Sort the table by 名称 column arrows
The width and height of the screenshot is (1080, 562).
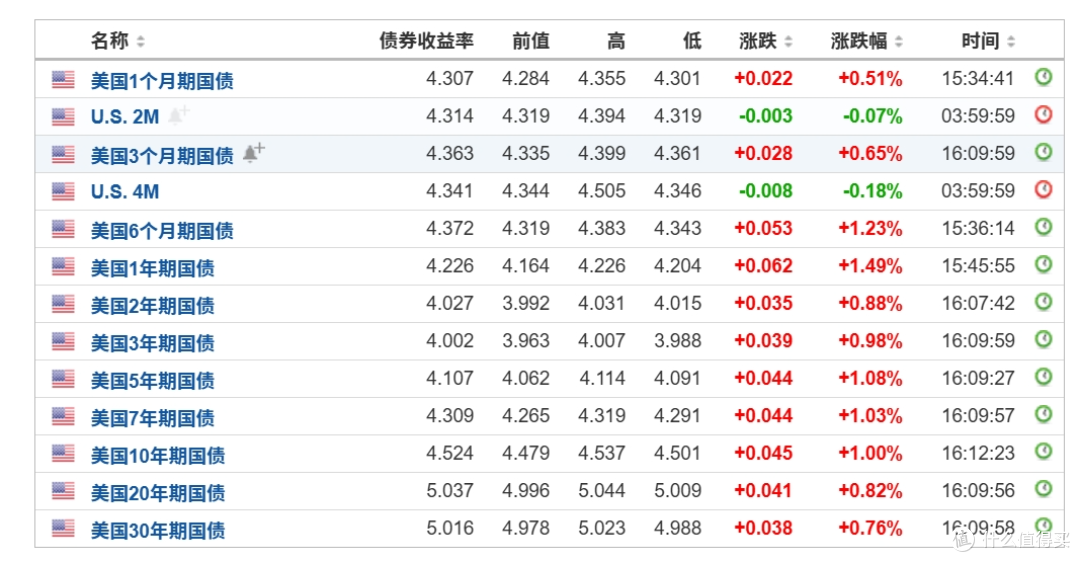click(x=141, y=41)
